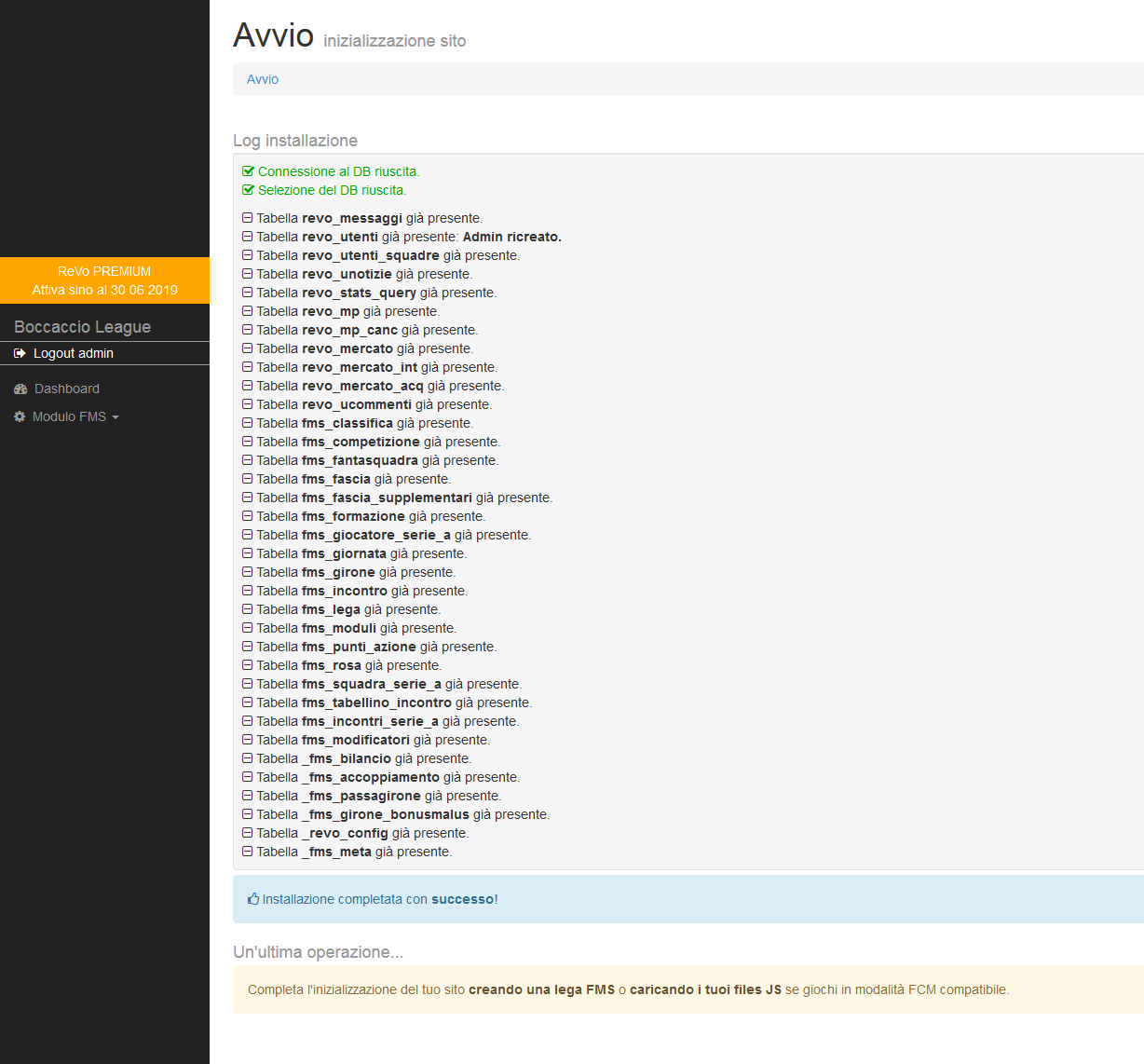Viewport: 1144px width, 1064px height.
Task: Click minus-square icon beside fms_lega row
Action: pyautogui.click(x=248, y=609)
